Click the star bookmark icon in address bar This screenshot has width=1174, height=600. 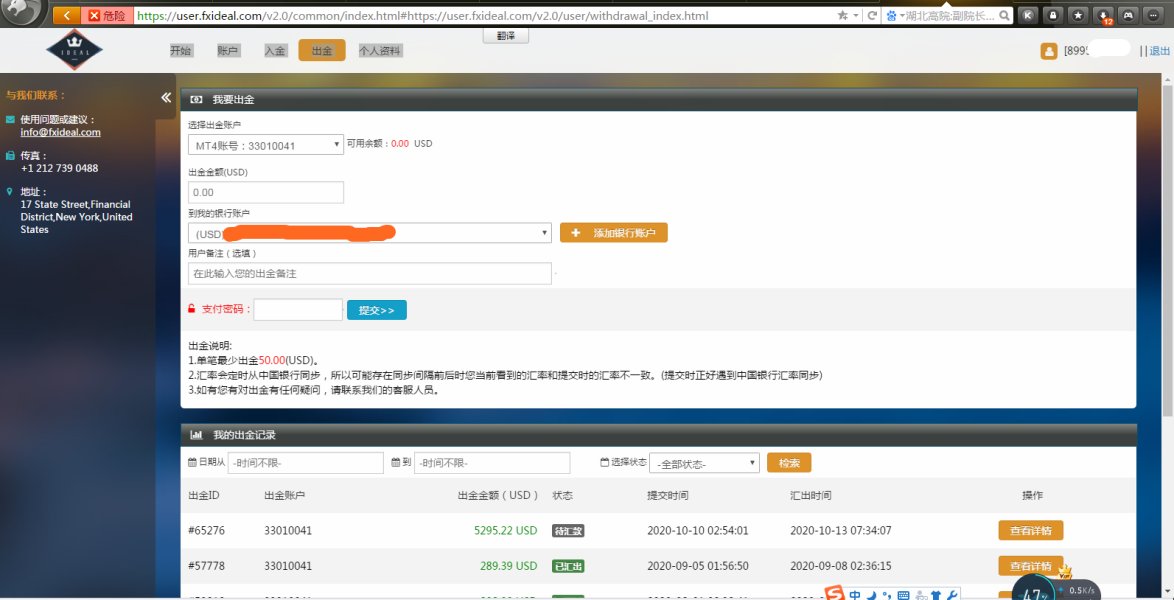point(843,16)
